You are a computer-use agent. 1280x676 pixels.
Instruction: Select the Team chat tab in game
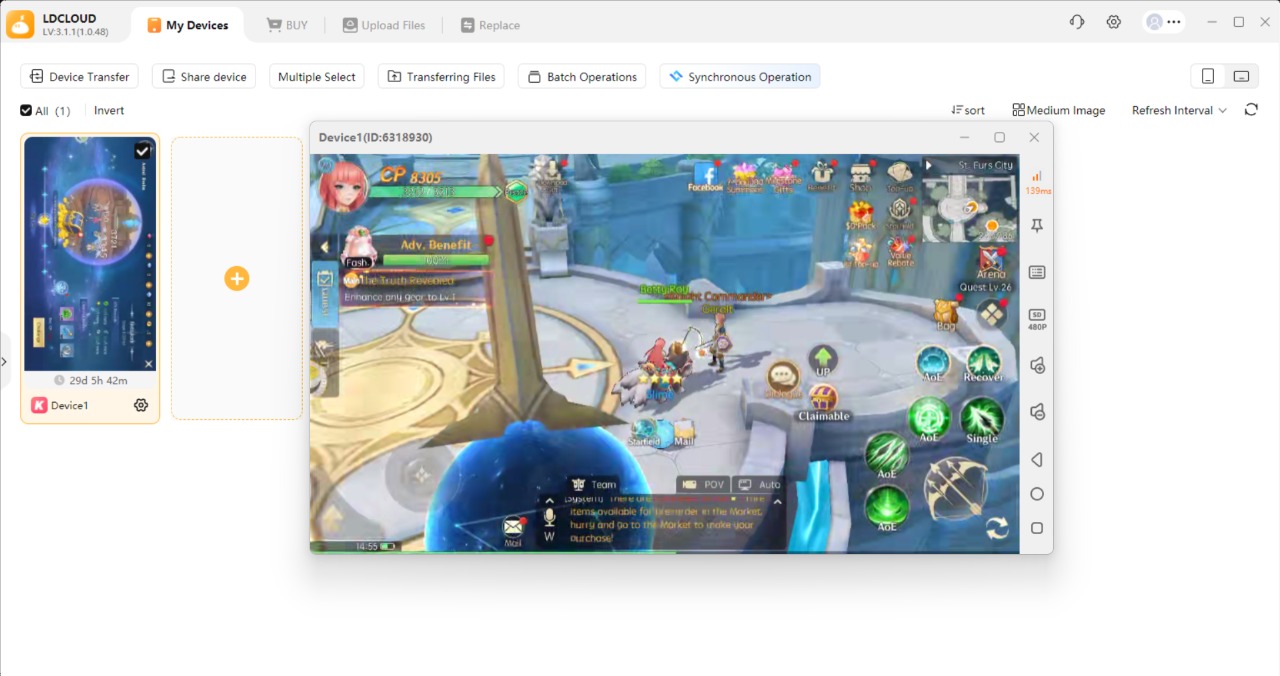[593, 485]
